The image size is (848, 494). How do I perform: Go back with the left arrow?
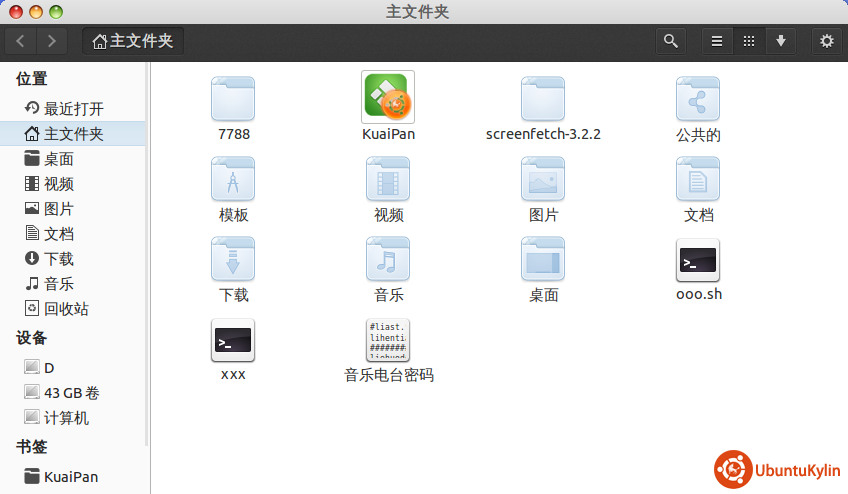click(x=21, y=41)
